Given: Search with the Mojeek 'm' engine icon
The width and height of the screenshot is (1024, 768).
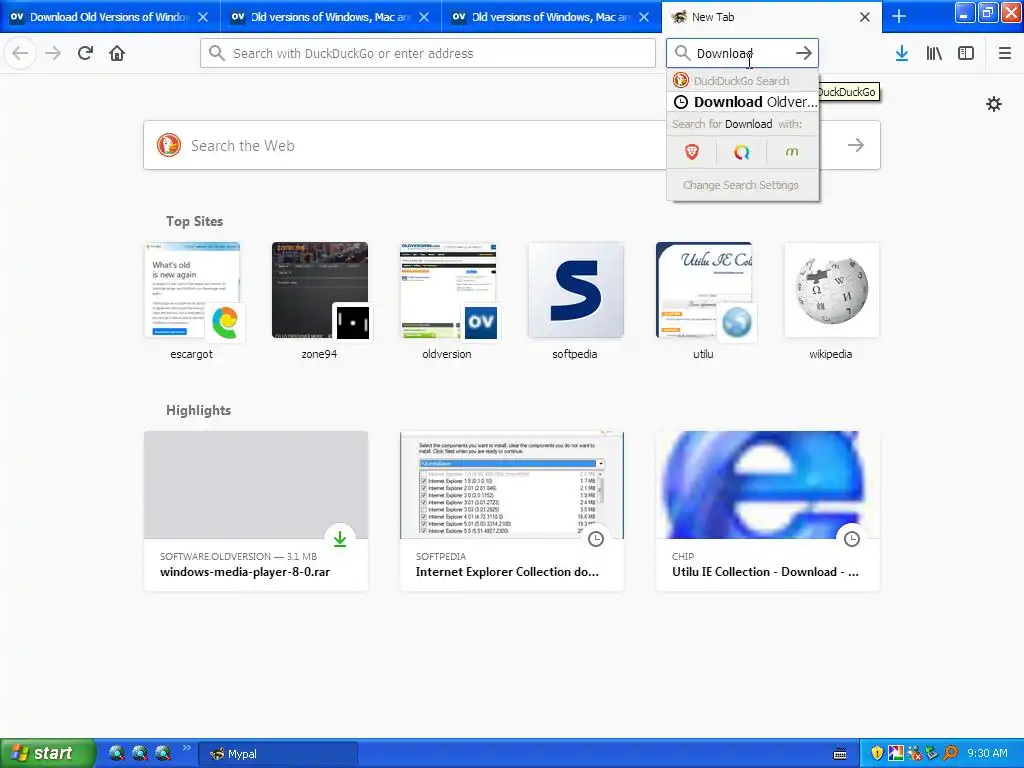Looking at the screenshot, I should pyautogui.click(x=792, y=152).
